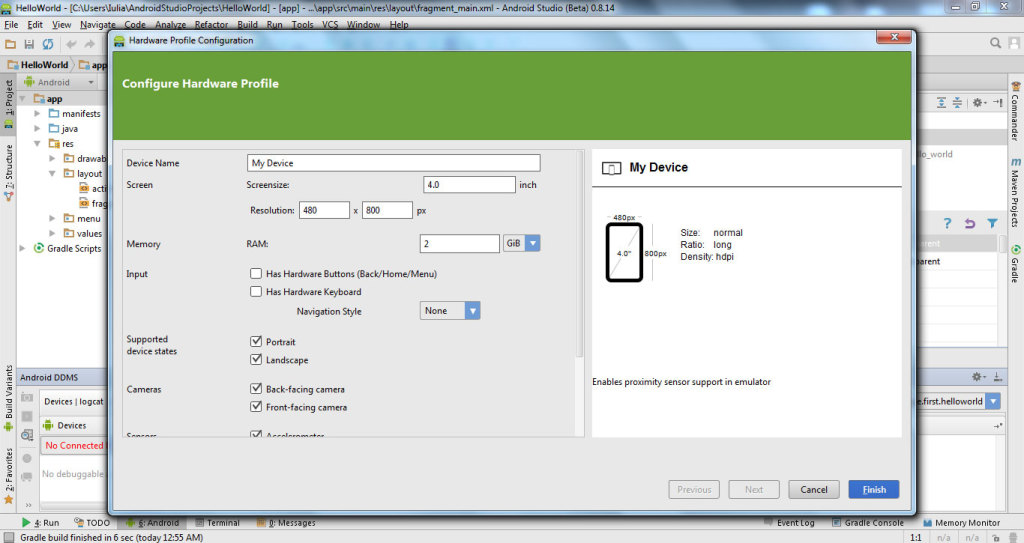1024x543 pixels.
Task: Uncheck Back-facing camera checkbox
Action: click(x=256, y=388)
